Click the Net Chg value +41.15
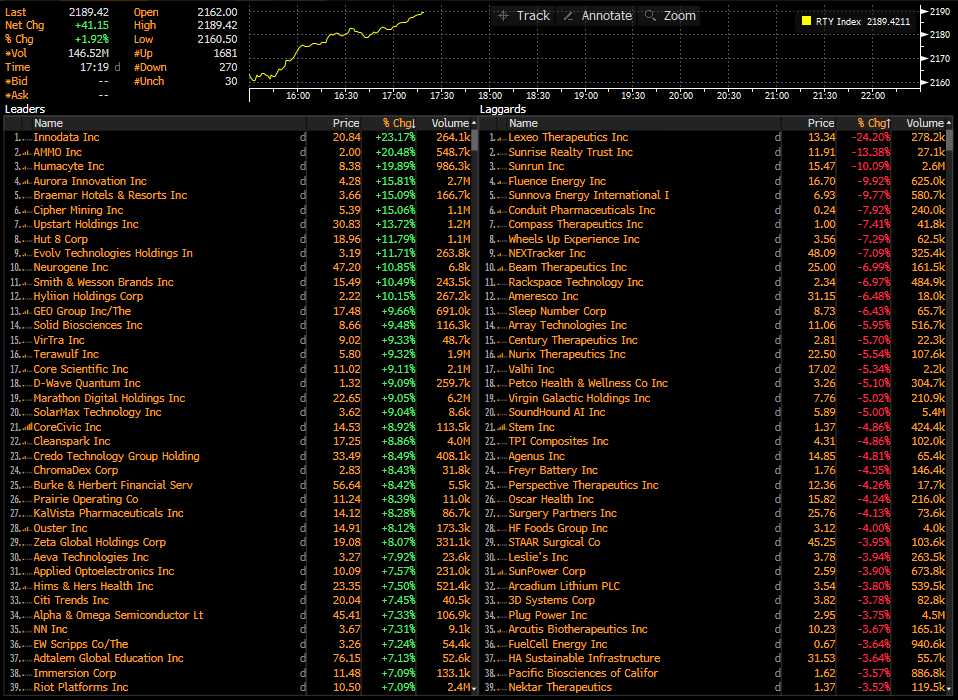Image resolution: width=958 pixels, height=700 pixels. click(x=92, y=25)
